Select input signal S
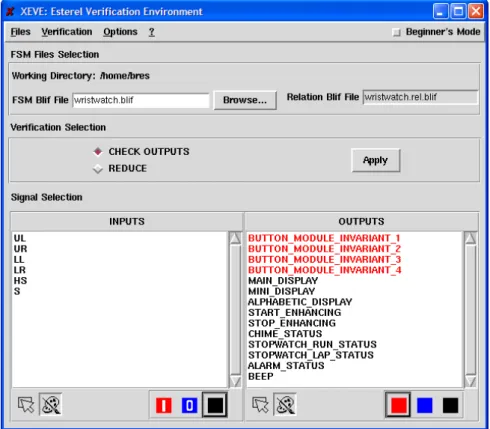Screen dimensions: 490x429 [17, 291]
